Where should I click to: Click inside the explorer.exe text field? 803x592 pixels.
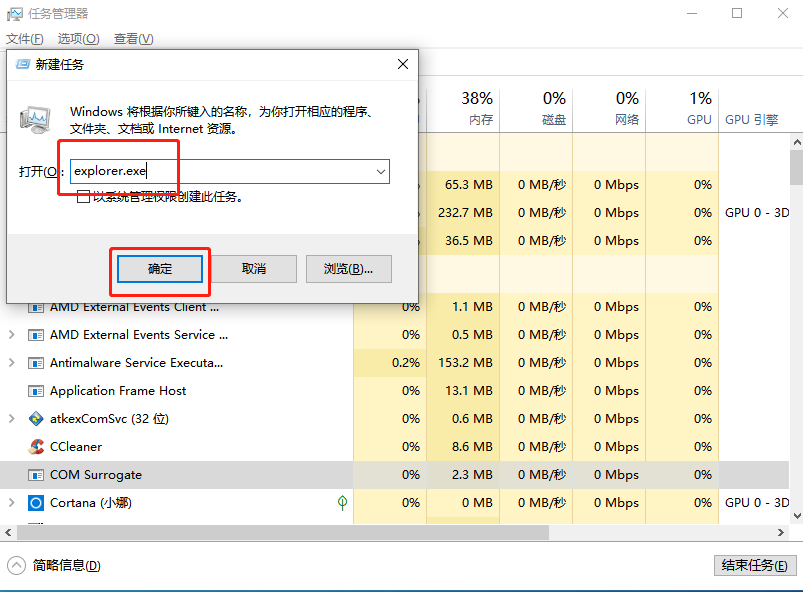pos(220,172)
